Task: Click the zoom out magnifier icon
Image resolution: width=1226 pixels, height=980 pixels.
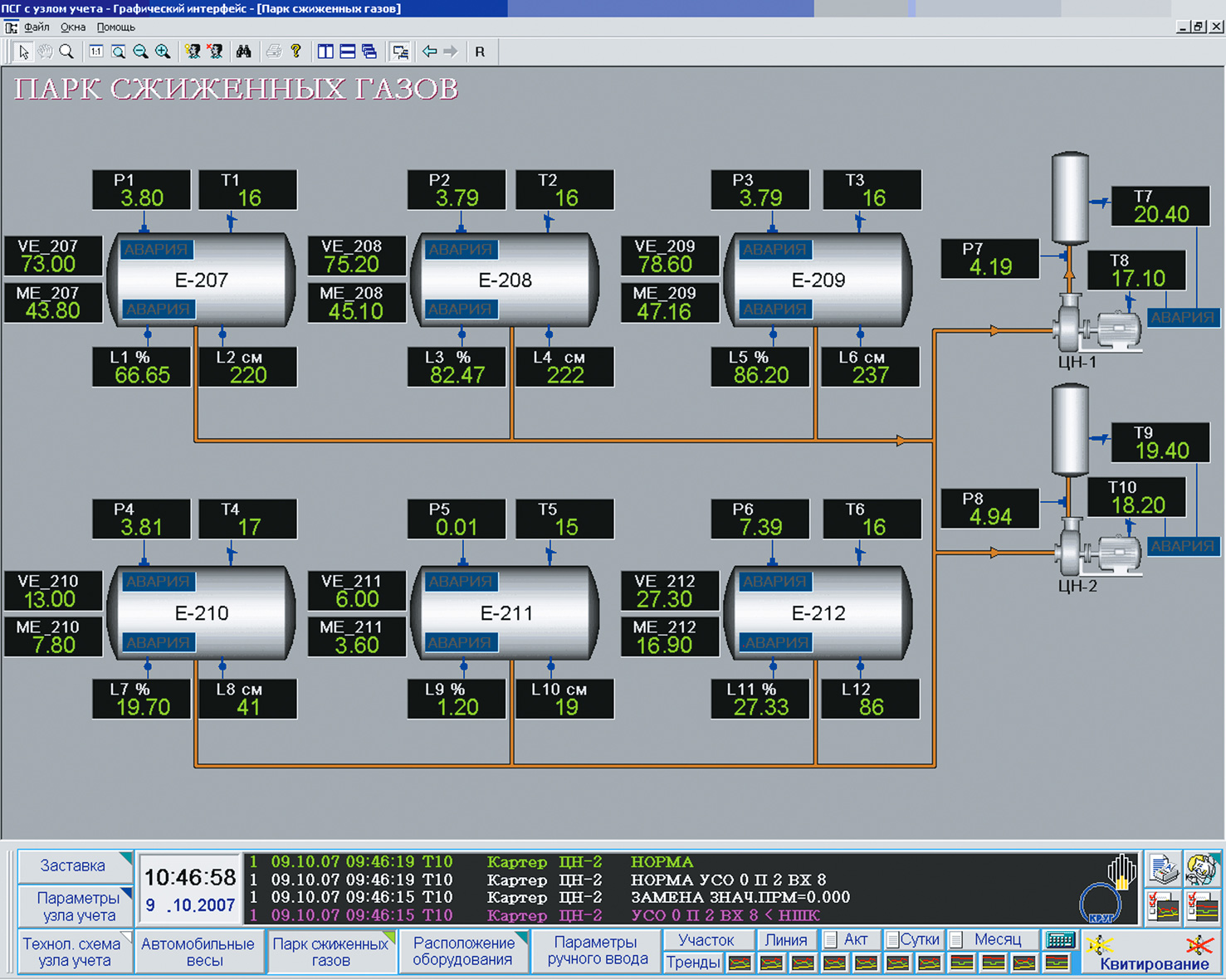Action: click(140, 51)
